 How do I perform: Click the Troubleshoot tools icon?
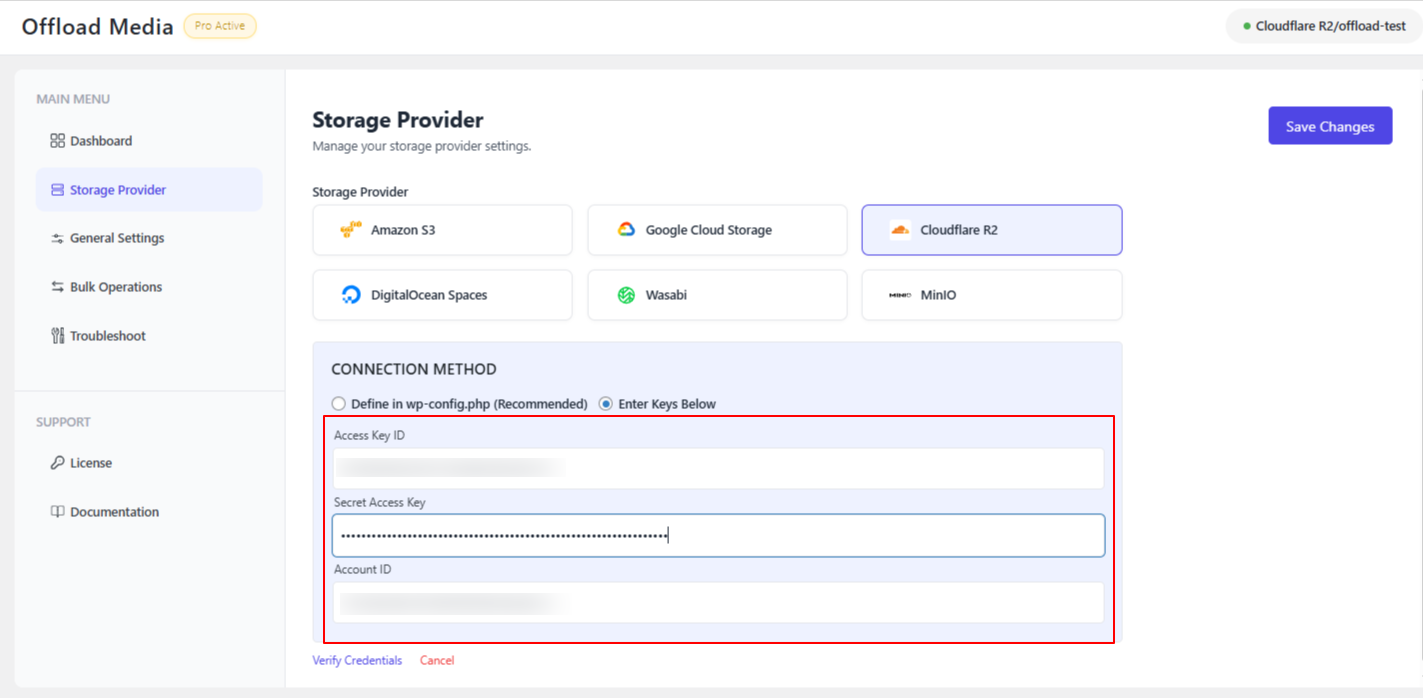click(57, 336)
